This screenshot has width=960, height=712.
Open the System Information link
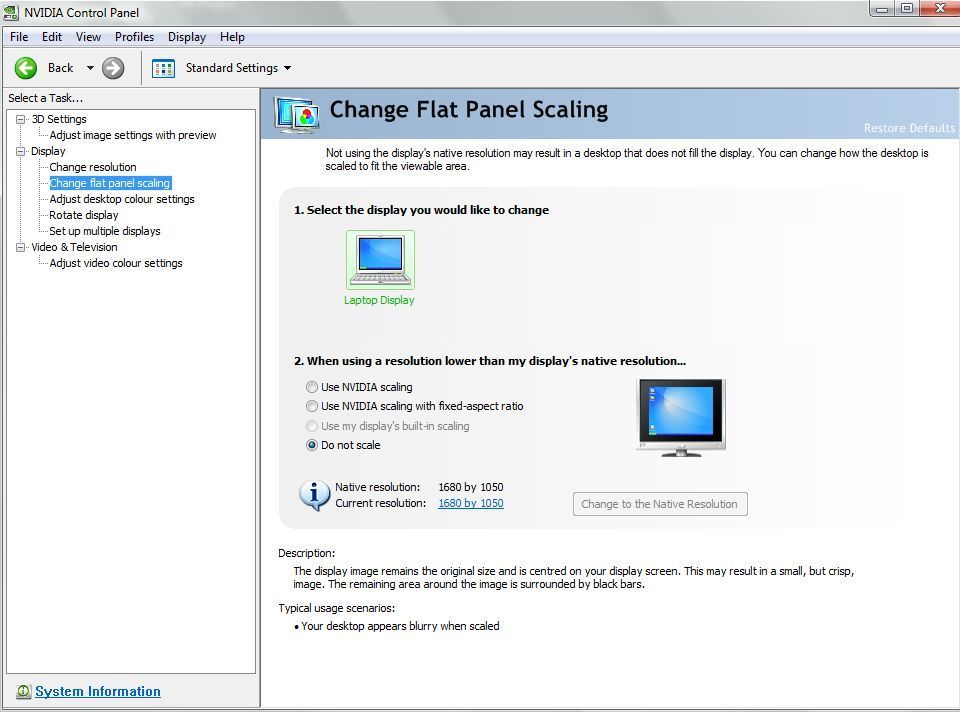[x=98, y=691]
